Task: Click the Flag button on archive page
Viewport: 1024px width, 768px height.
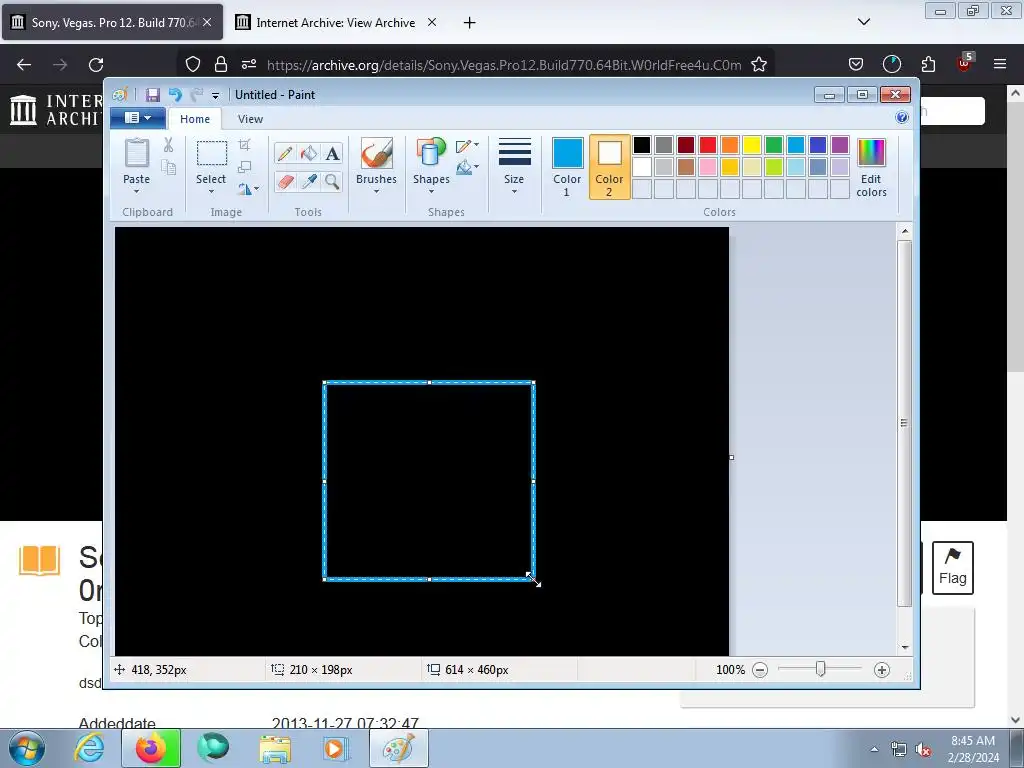Action: (x=952, y=568)
